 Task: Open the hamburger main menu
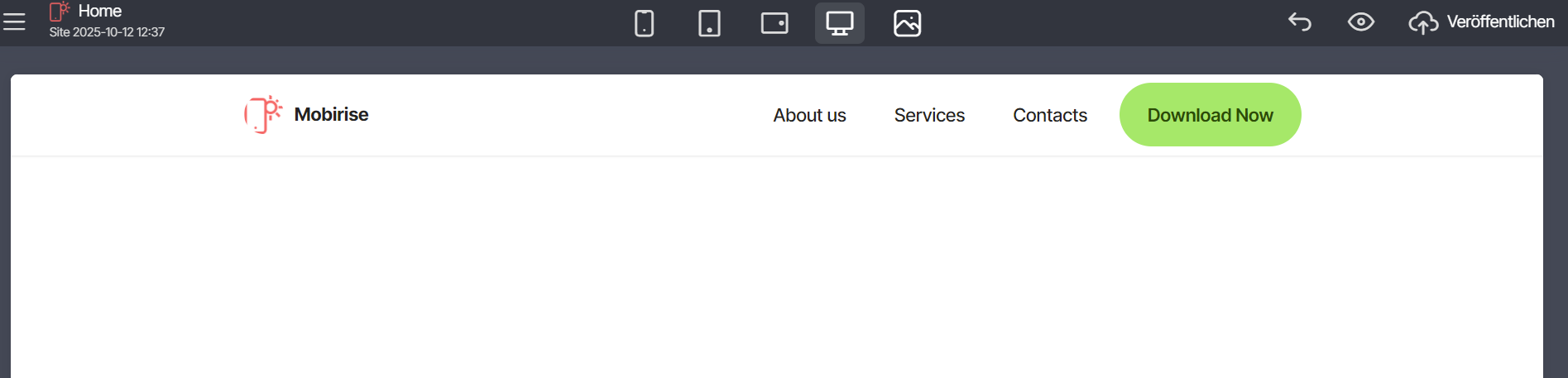14,22
